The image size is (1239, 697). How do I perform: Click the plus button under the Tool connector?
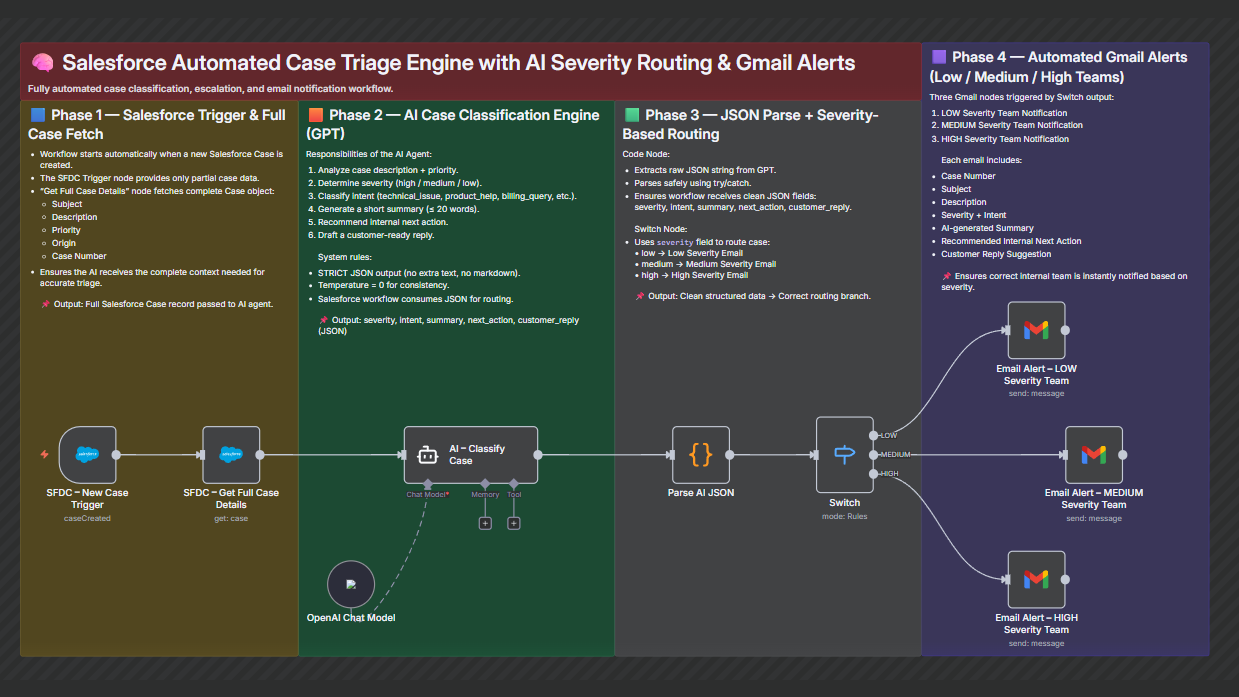click(514, 522)
